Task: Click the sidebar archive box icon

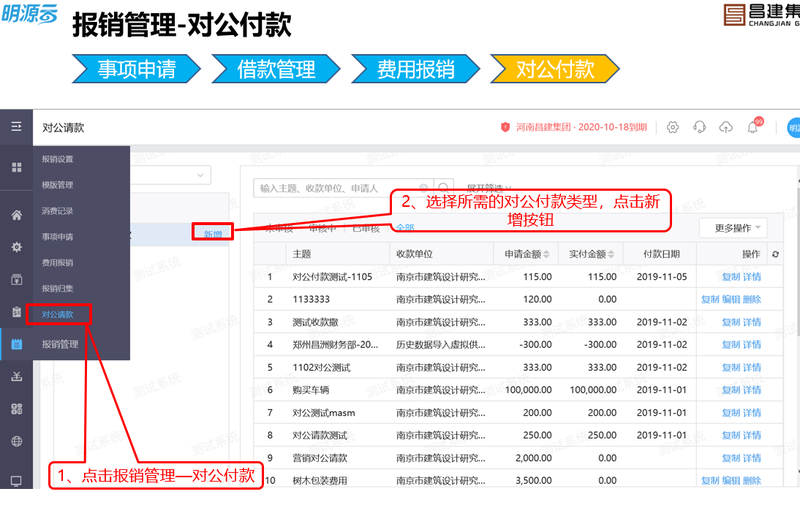Action: pyautogui.click(x=16, y=280)
